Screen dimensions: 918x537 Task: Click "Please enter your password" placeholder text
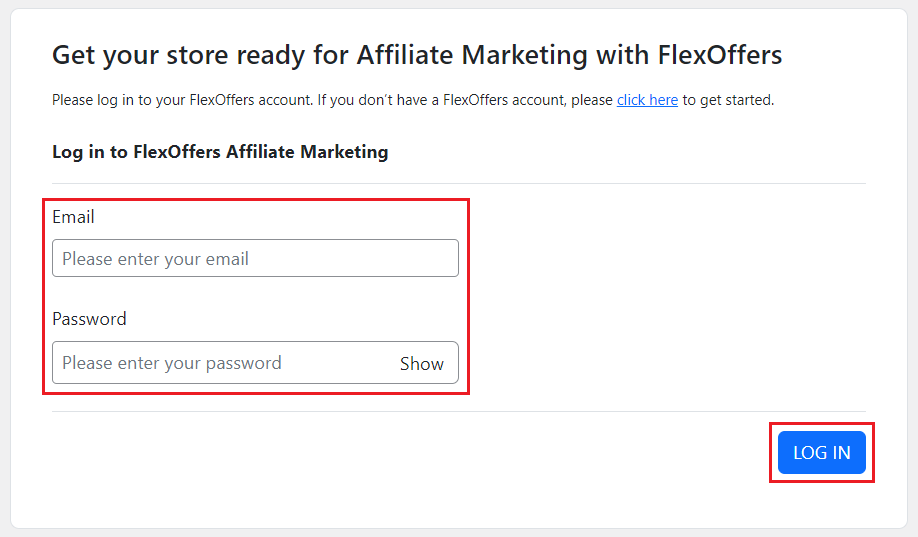tap(172, 363)
